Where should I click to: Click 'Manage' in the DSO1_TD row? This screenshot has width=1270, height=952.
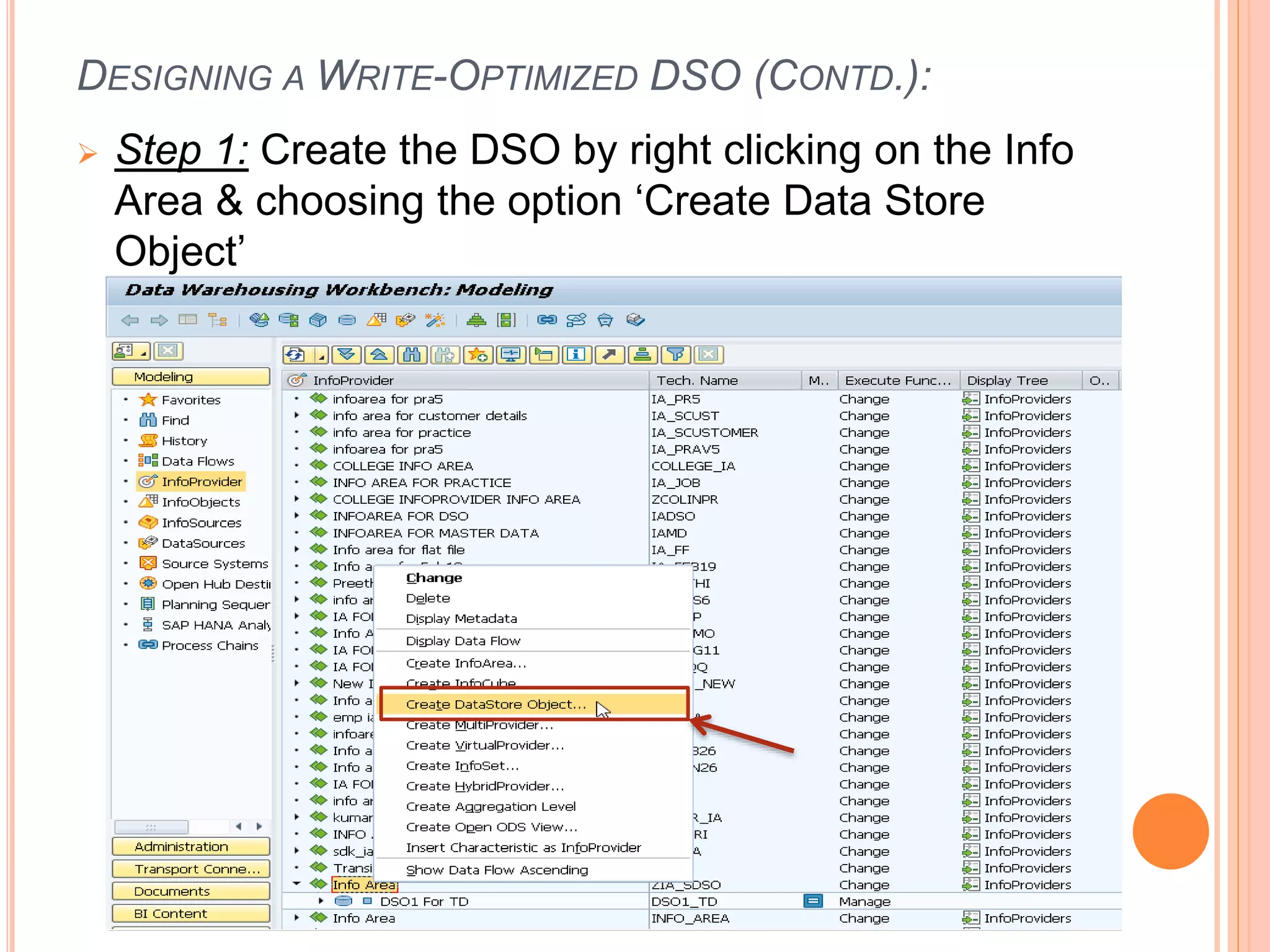864,901
